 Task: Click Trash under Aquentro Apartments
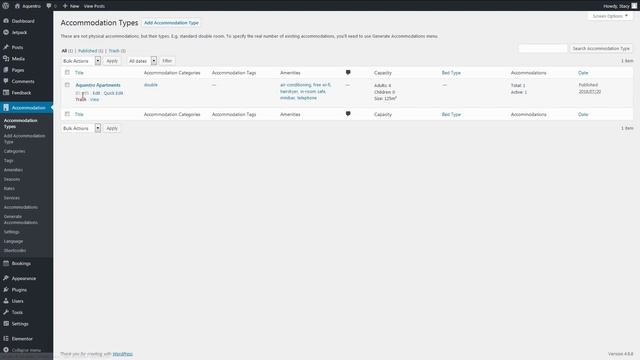[80, 100]
